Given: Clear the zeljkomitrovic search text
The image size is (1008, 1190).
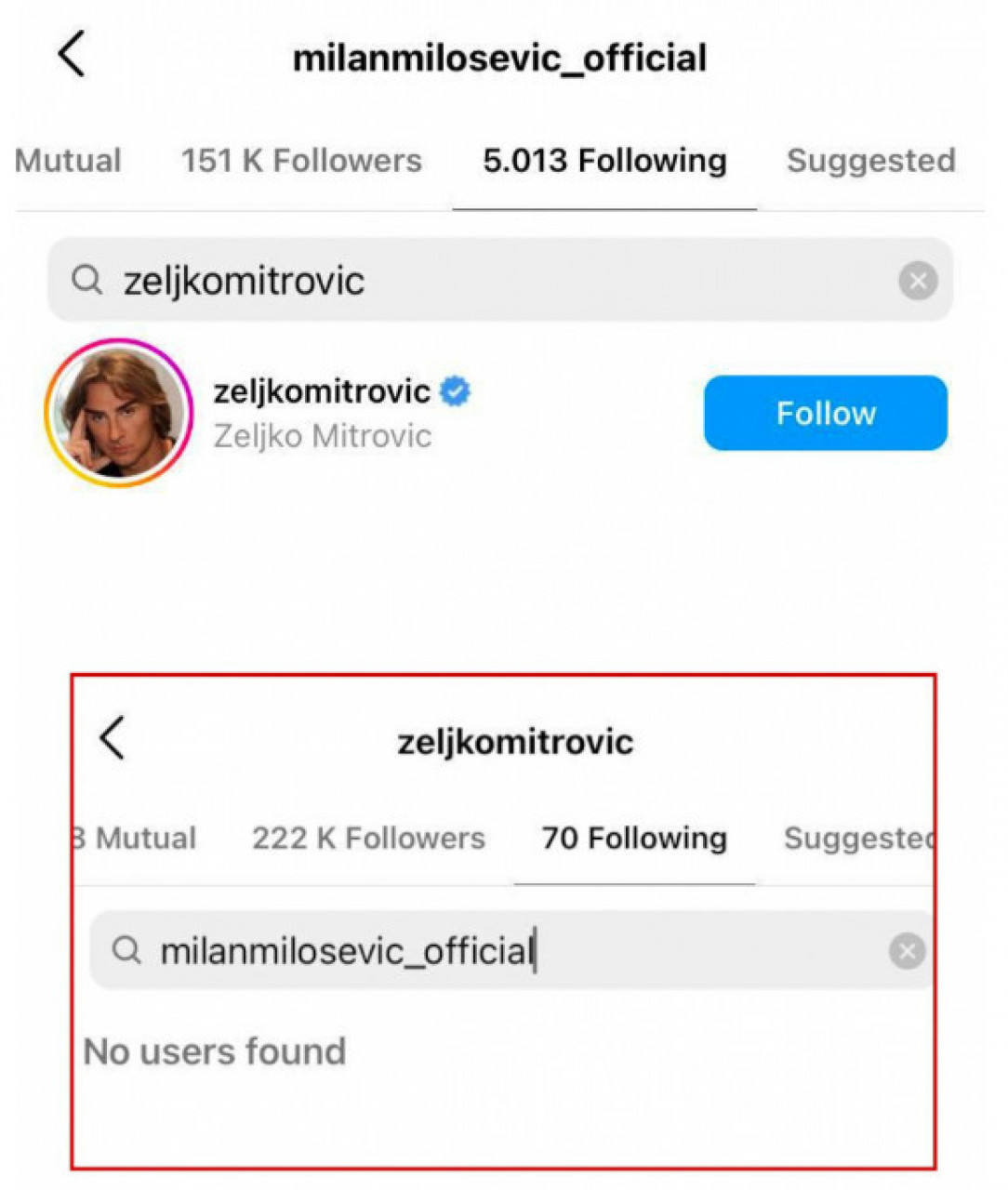Looking at the screenshot, I should [917, 281].
